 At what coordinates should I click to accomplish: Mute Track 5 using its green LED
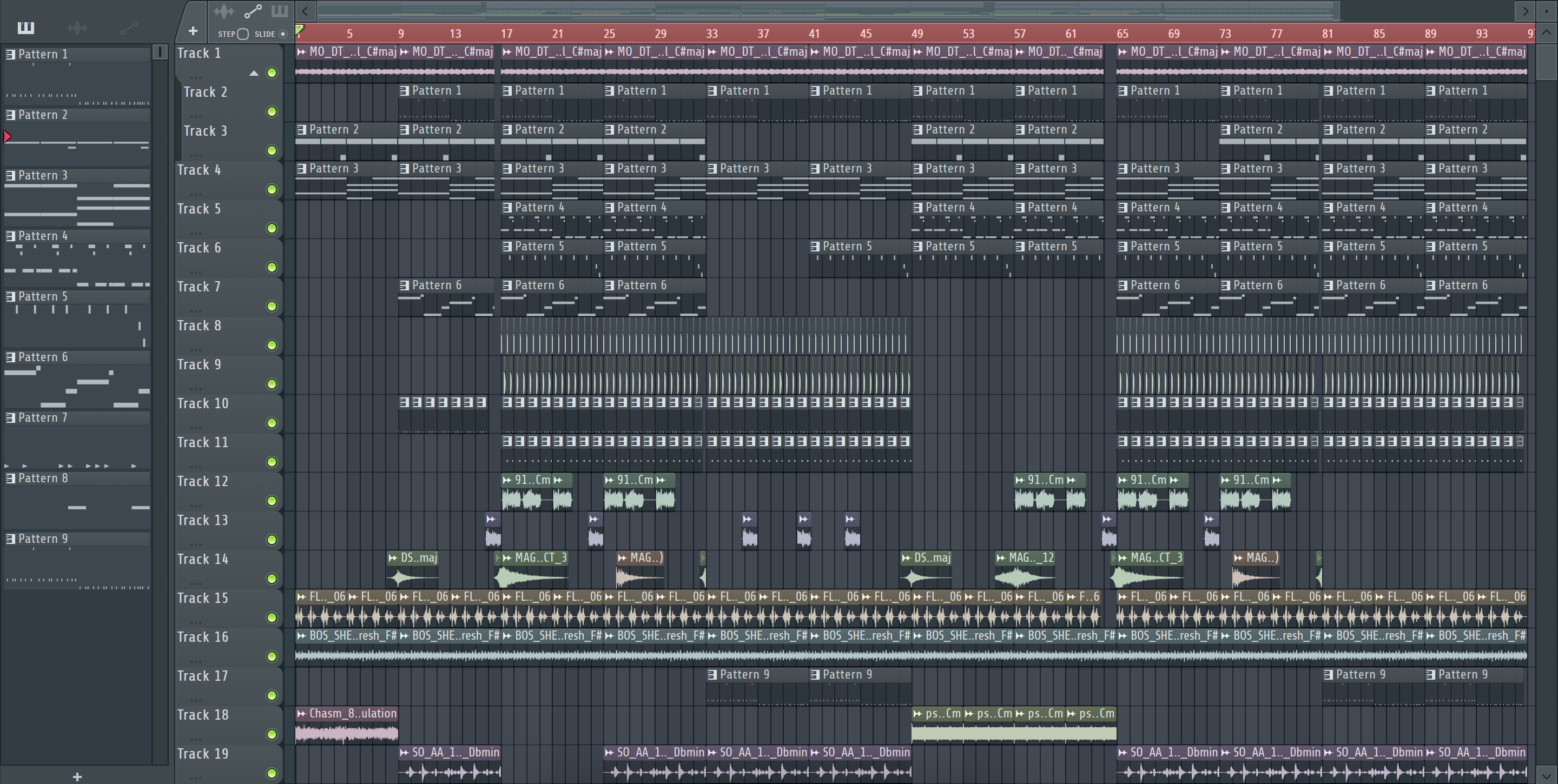coord(272,229)
